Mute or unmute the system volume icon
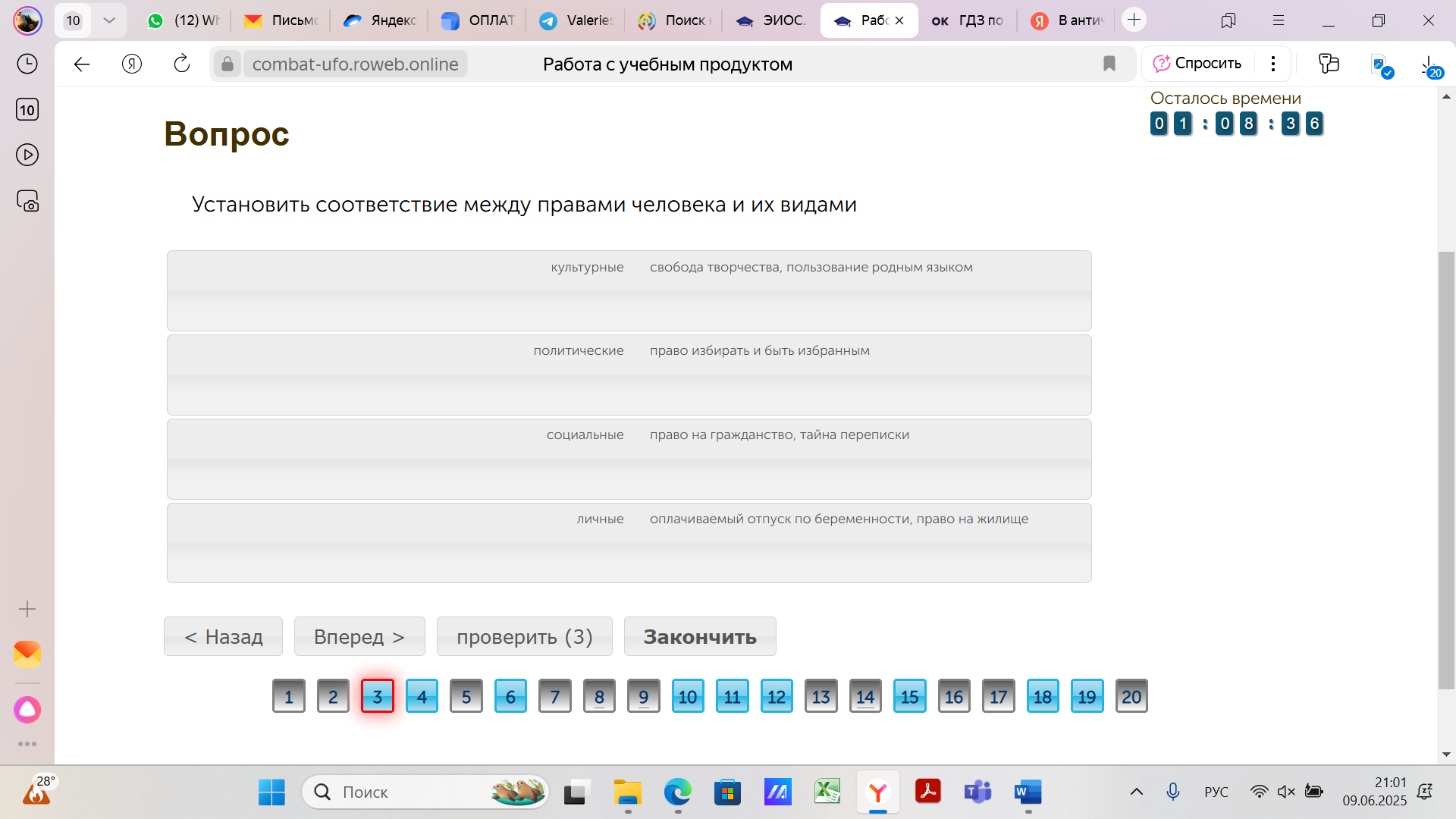This screenshot has height=819, width=1456. [x=1285, y=792]
